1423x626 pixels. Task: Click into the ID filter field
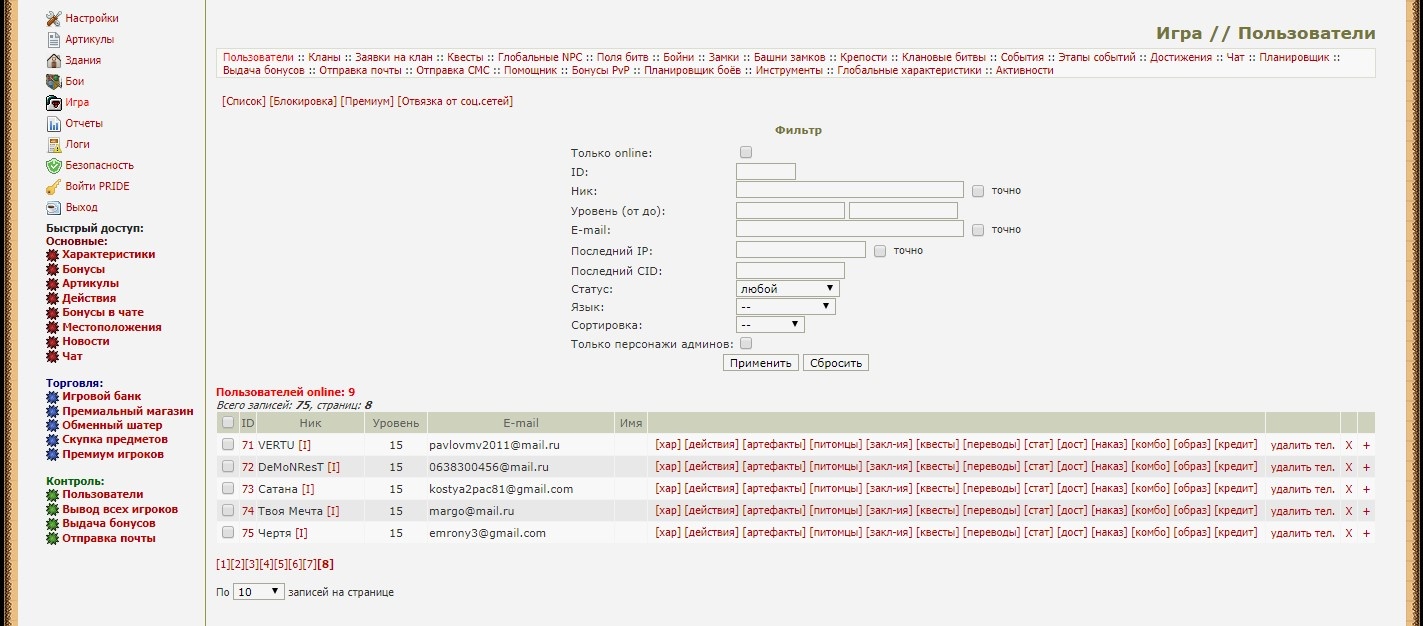(766, 171)
